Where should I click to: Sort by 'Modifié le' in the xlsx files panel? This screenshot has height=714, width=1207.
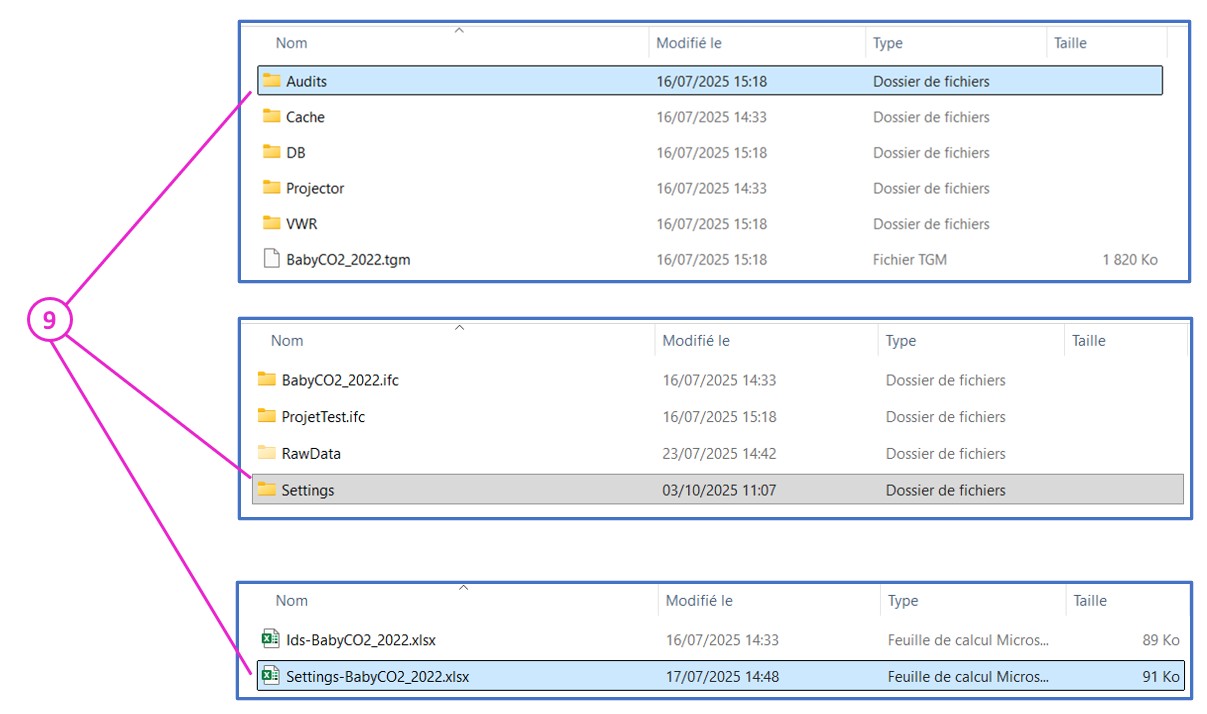(x=699, y=601)
